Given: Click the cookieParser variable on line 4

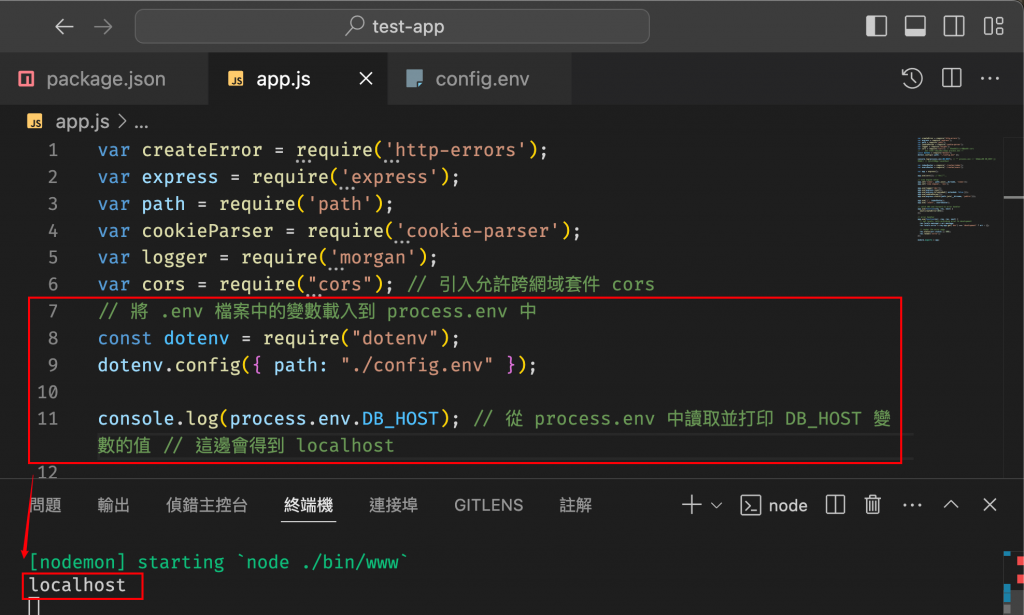Looking at the screenshot, I should click(208, 231).
